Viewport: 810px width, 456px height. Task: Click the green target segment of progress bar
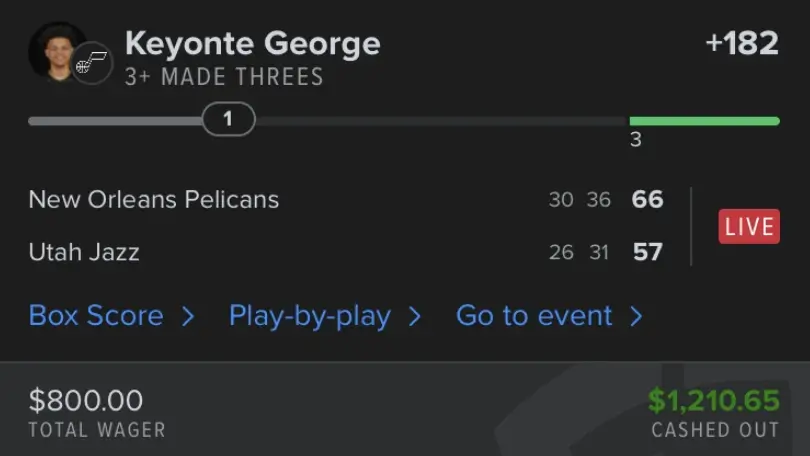[704, 121]
